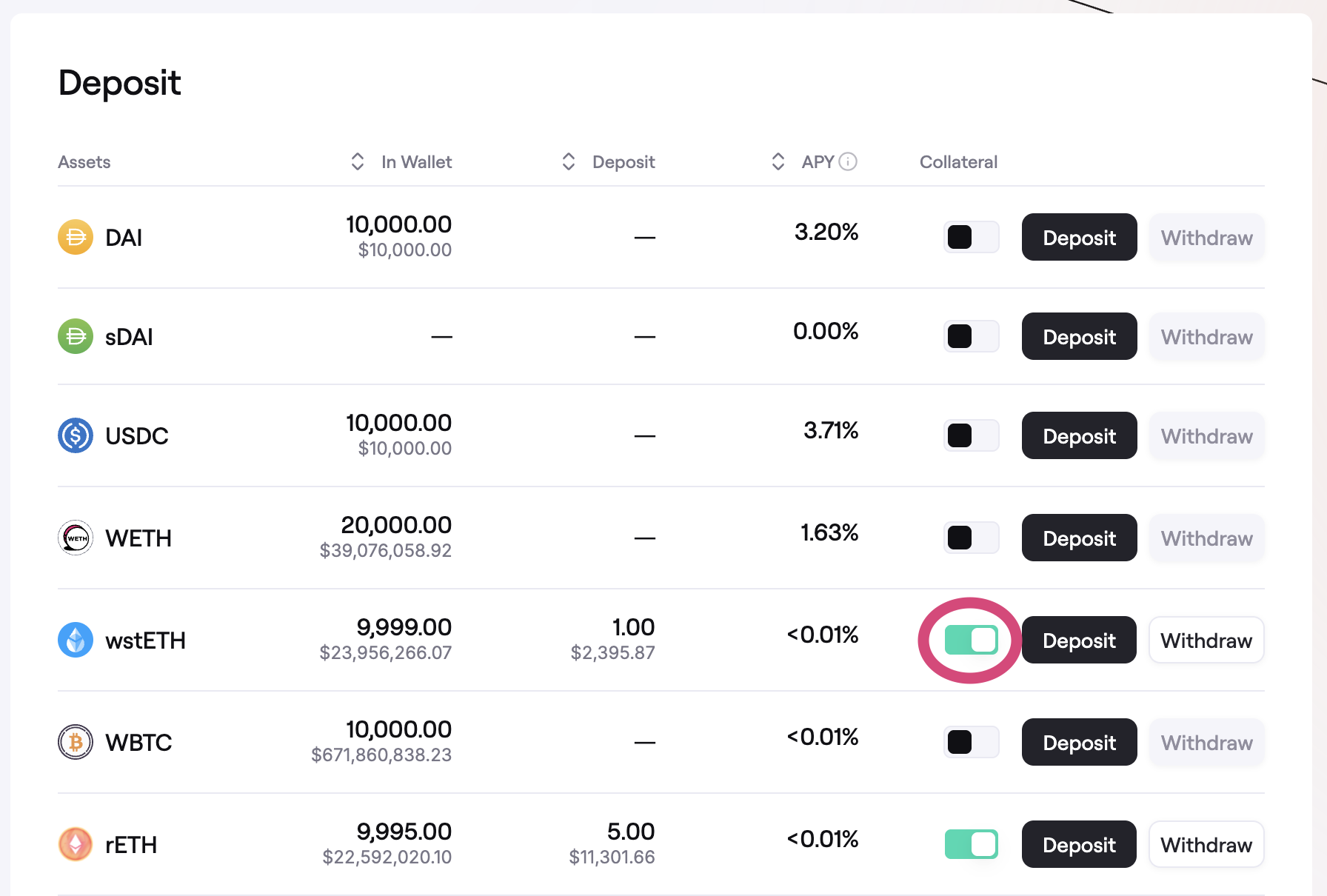Screen dimensions: 1327x896
Task: Open the APY info tooltip icon
Action: point(849,161)
